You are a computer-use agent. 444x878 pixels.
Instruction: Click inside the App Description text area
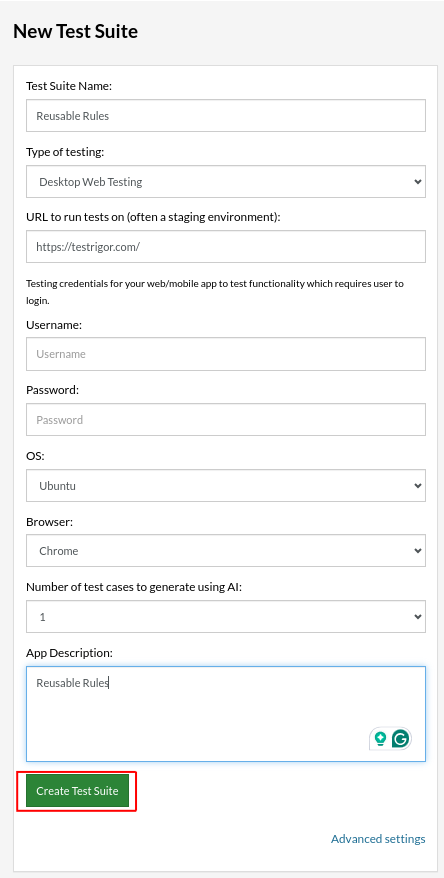(226, 714)
